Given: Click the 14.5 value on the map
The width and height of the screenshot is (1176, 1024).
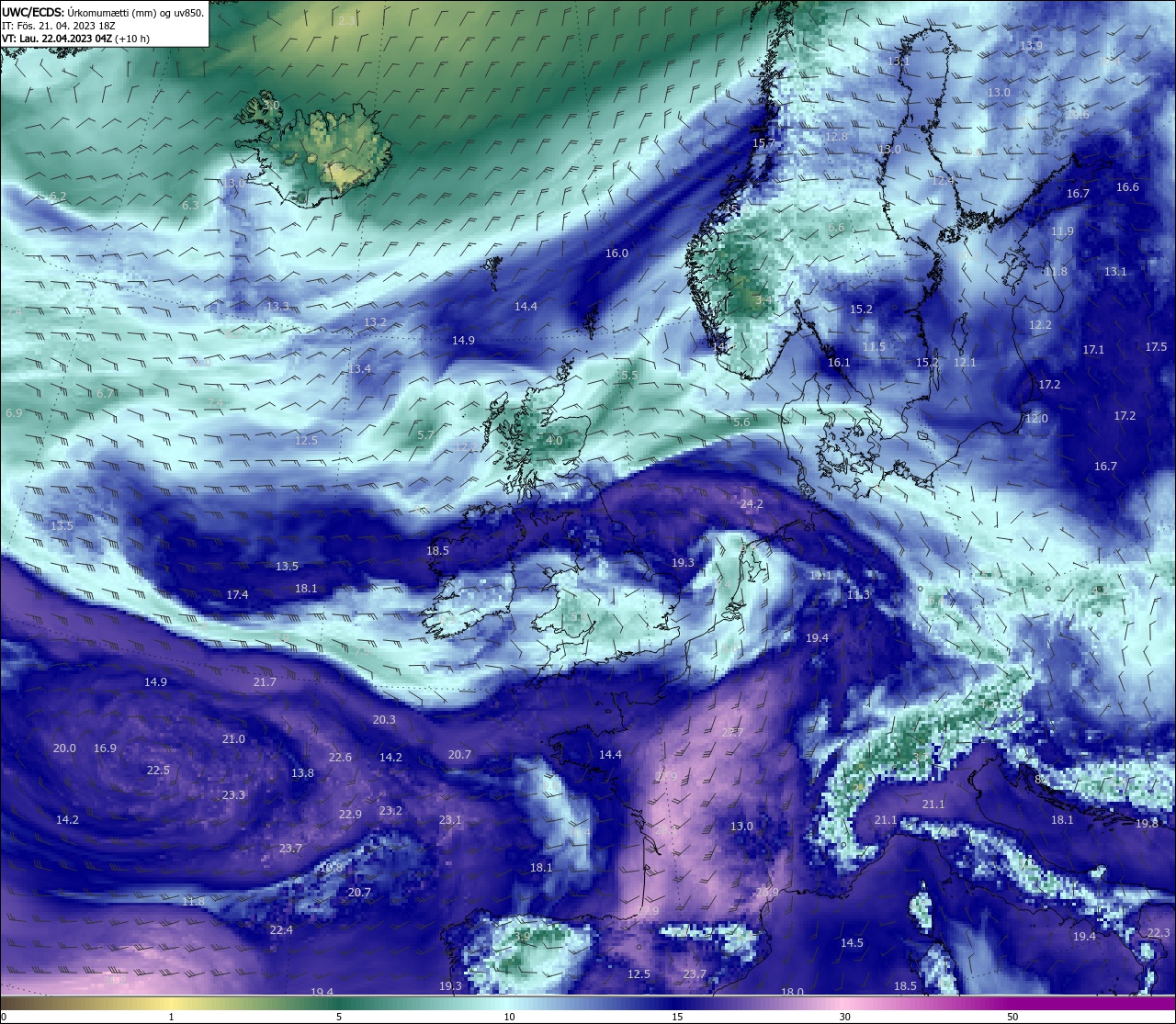Looking at the screenshot, I should pos(852,943).
